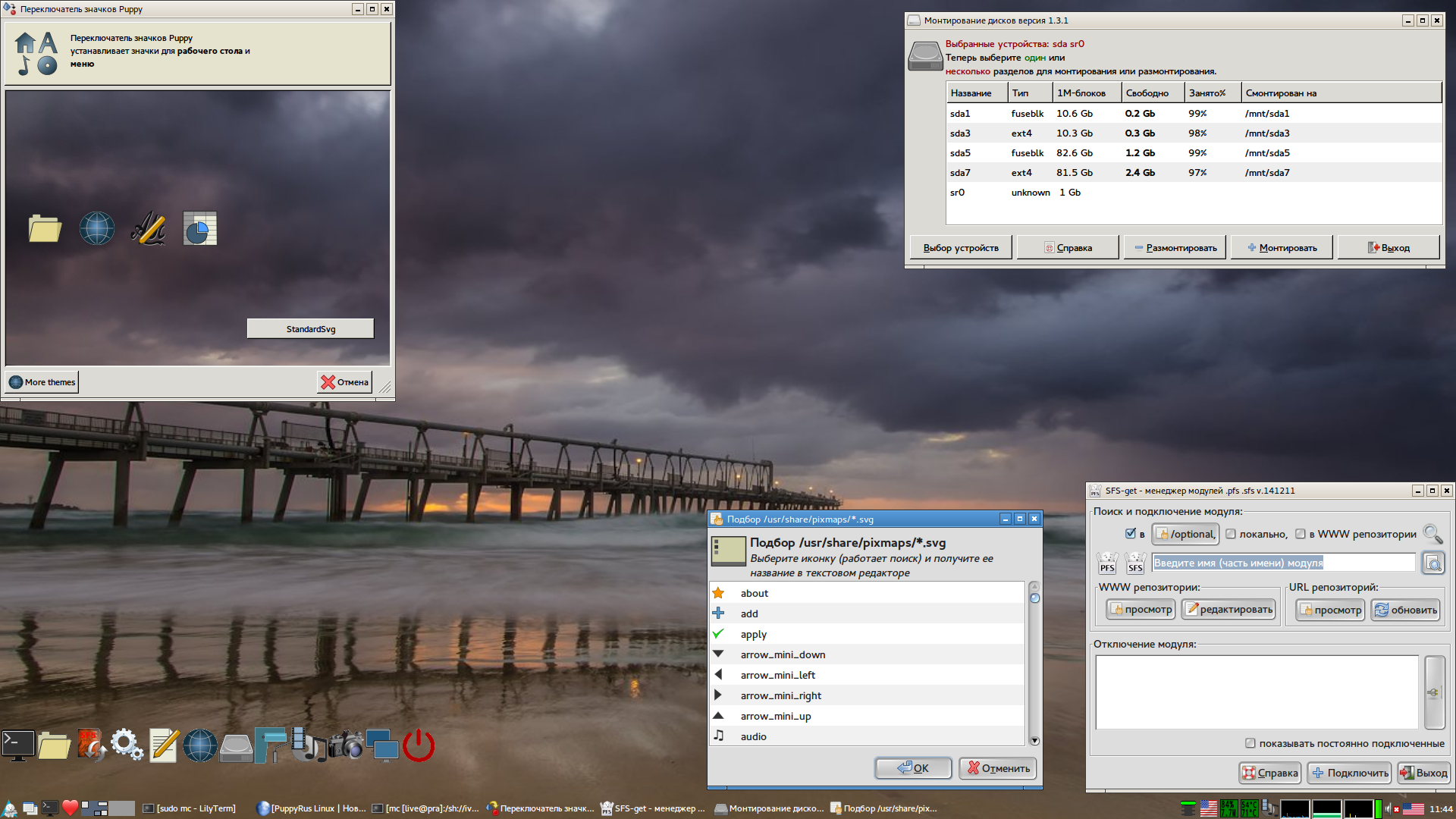Click 'More themes' button in icon switcher

[43, 381]
